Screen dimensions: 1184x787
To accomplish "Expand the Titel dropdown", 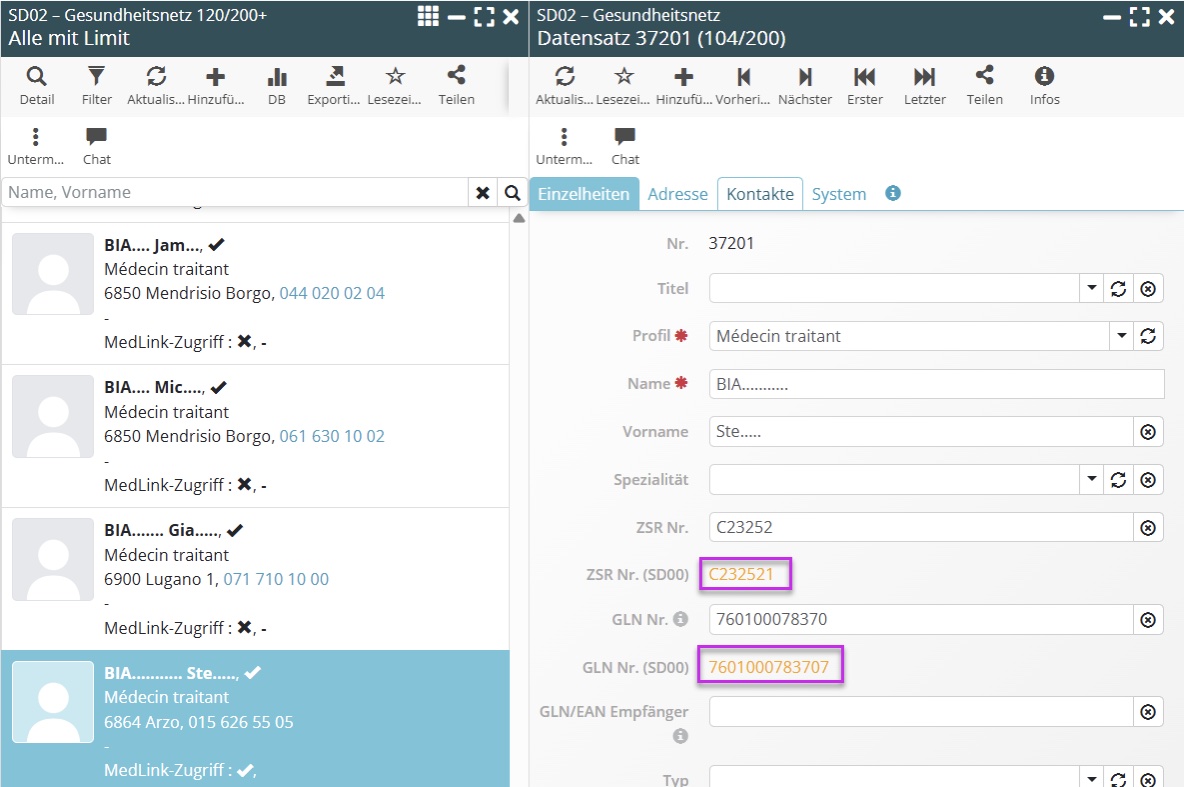I will pos(1091,289).
